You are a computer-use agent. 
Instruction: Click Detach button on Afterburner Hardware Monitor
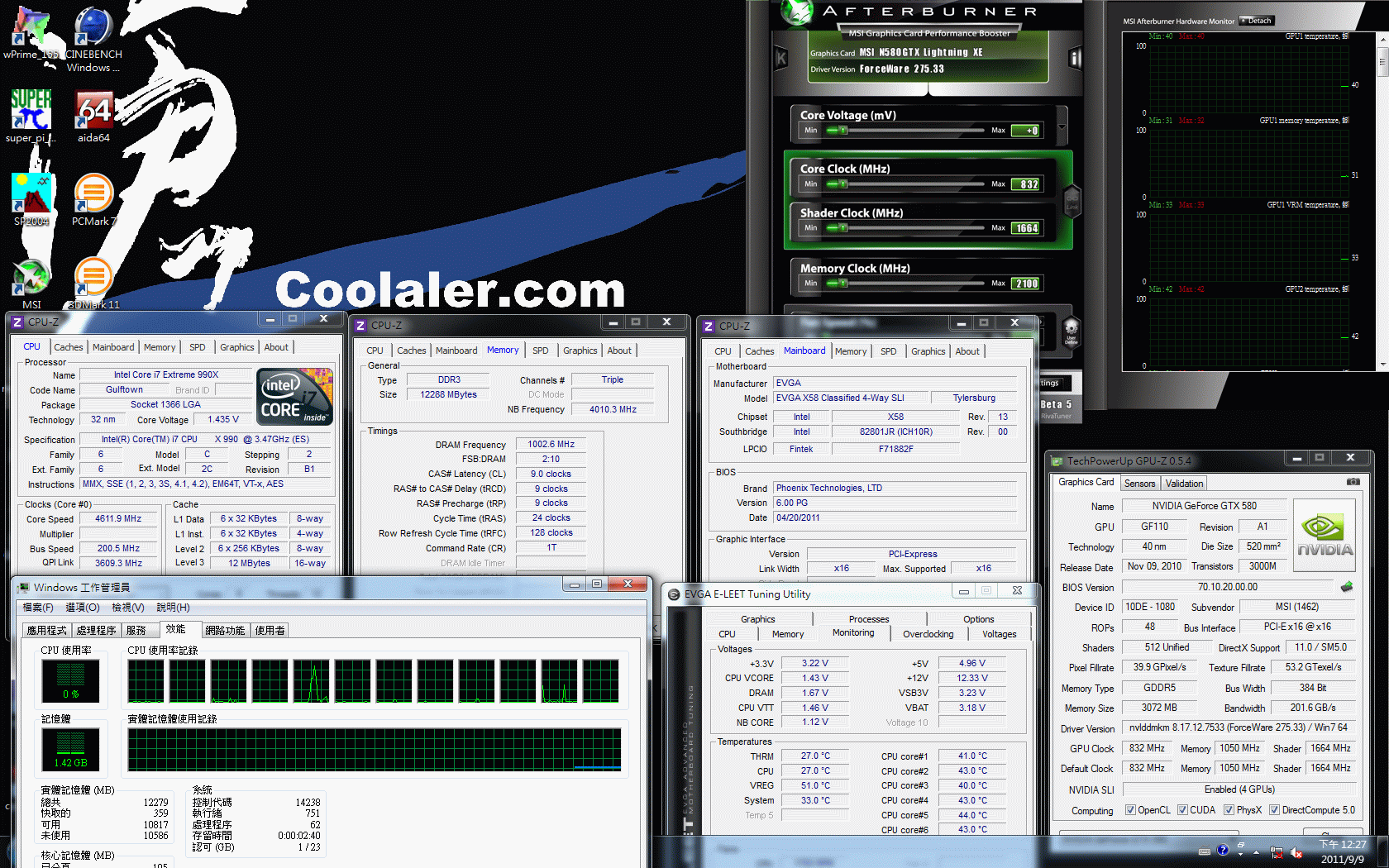[x=1256, y=21]
